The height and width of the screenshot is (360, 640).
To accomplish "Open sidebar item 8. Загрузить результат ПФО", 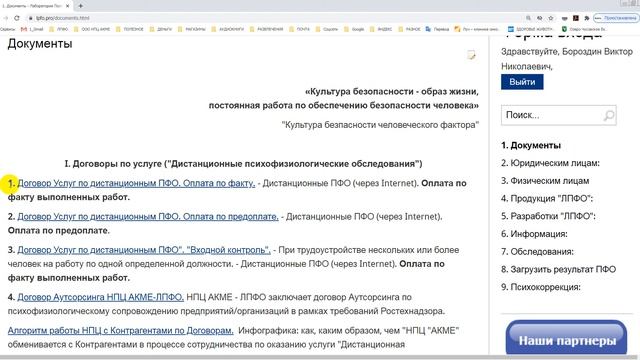I will (559, 269).
